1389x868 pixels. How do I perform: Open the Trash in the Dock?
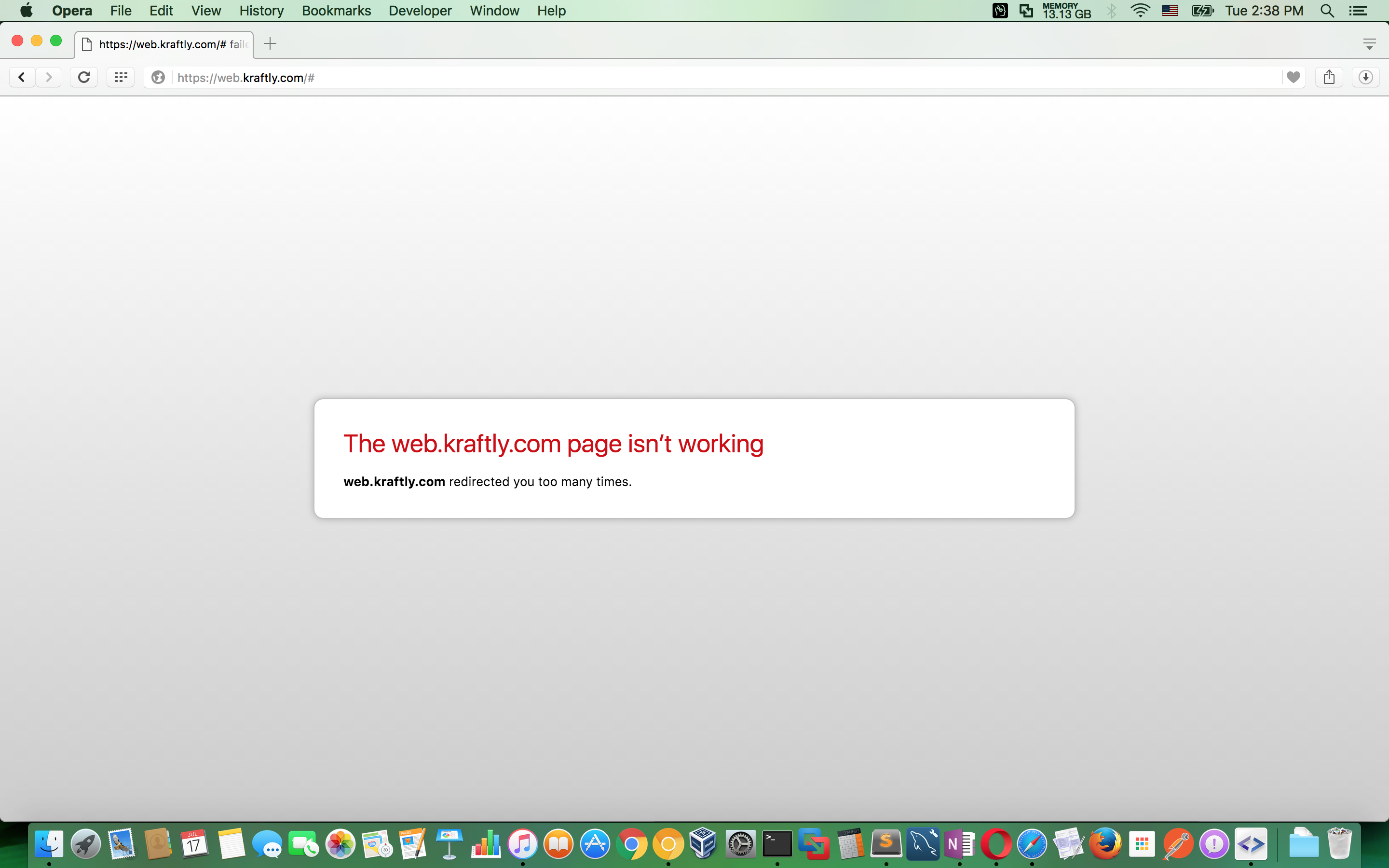[1340, 844]
